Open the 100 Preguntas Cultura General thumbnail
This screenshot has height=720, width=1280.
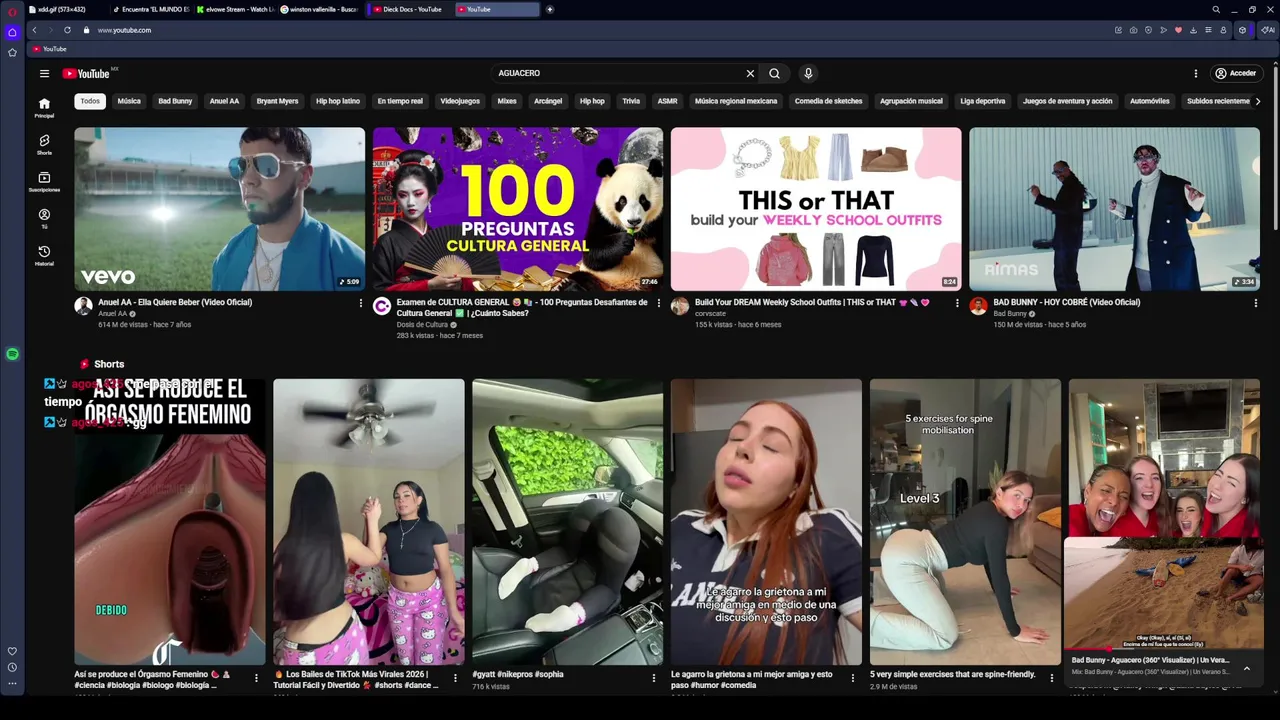pyautogui.click(x=518, y=209)
